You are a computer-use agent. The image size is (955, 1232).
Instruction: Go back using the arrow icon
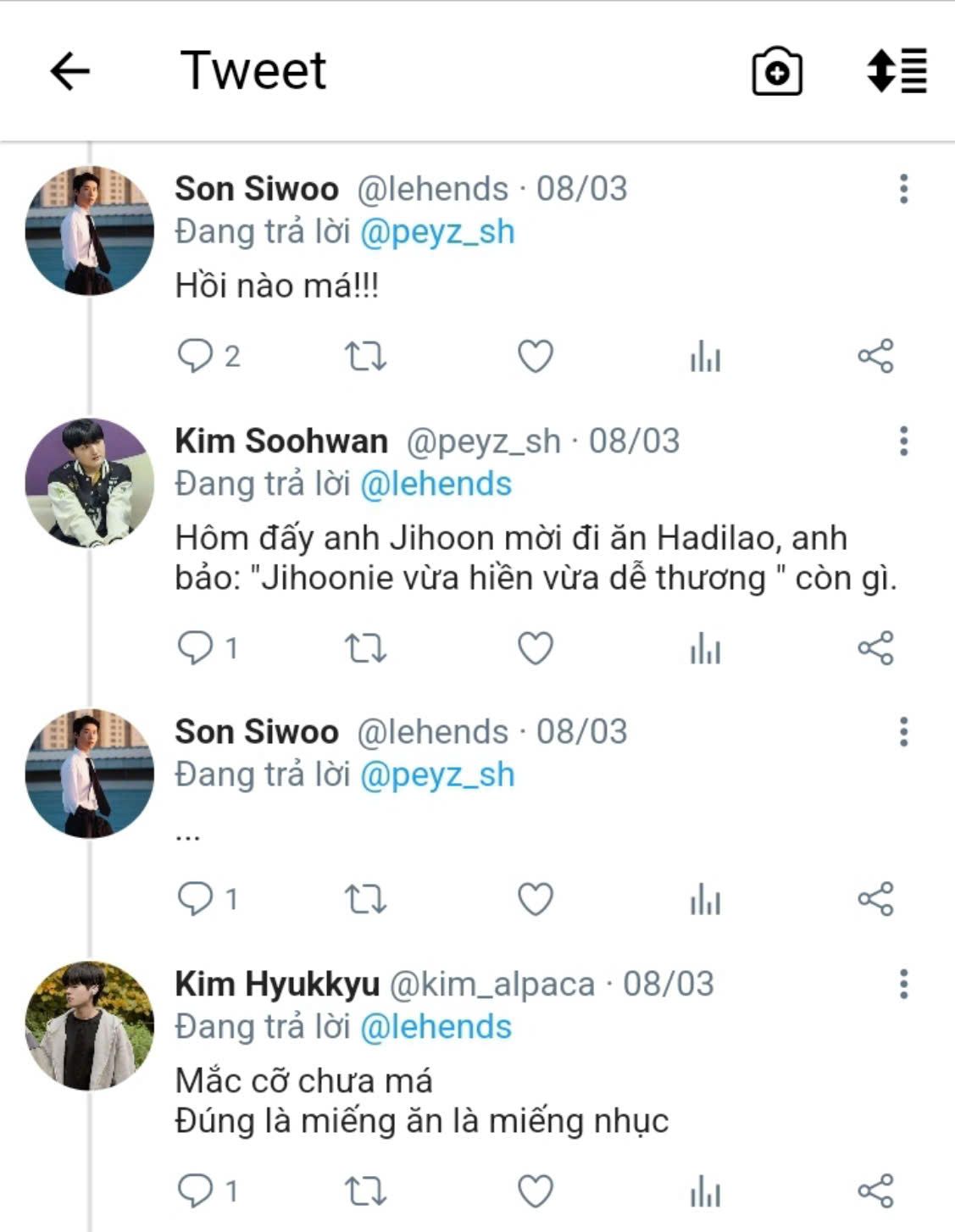click(x=69, y=70)
